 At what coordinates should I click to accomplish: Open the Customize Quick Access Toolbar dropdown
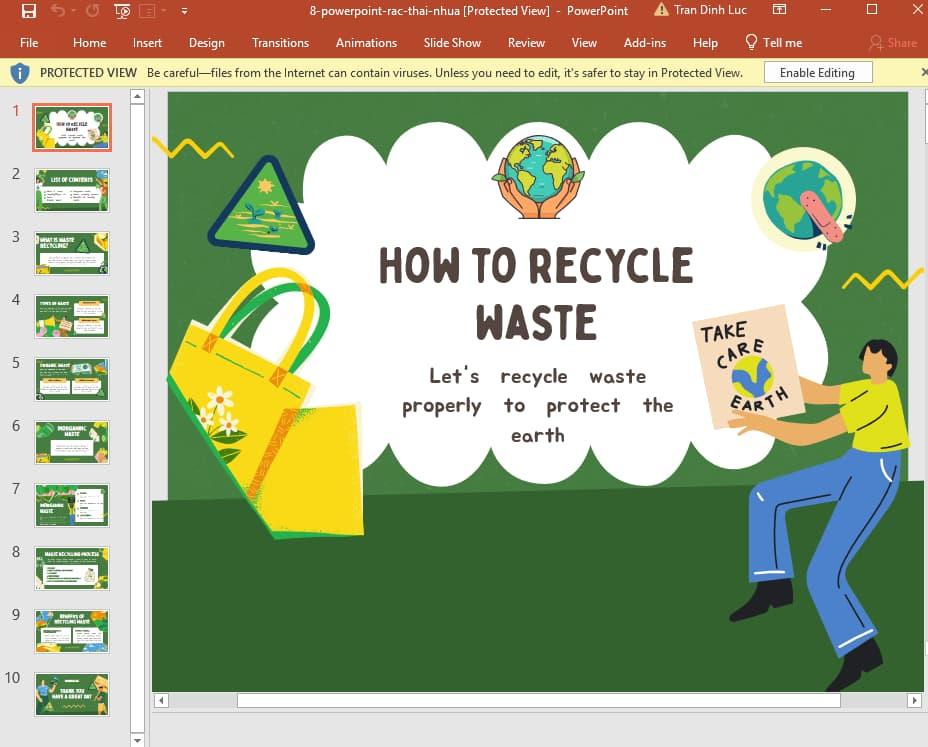183,10
